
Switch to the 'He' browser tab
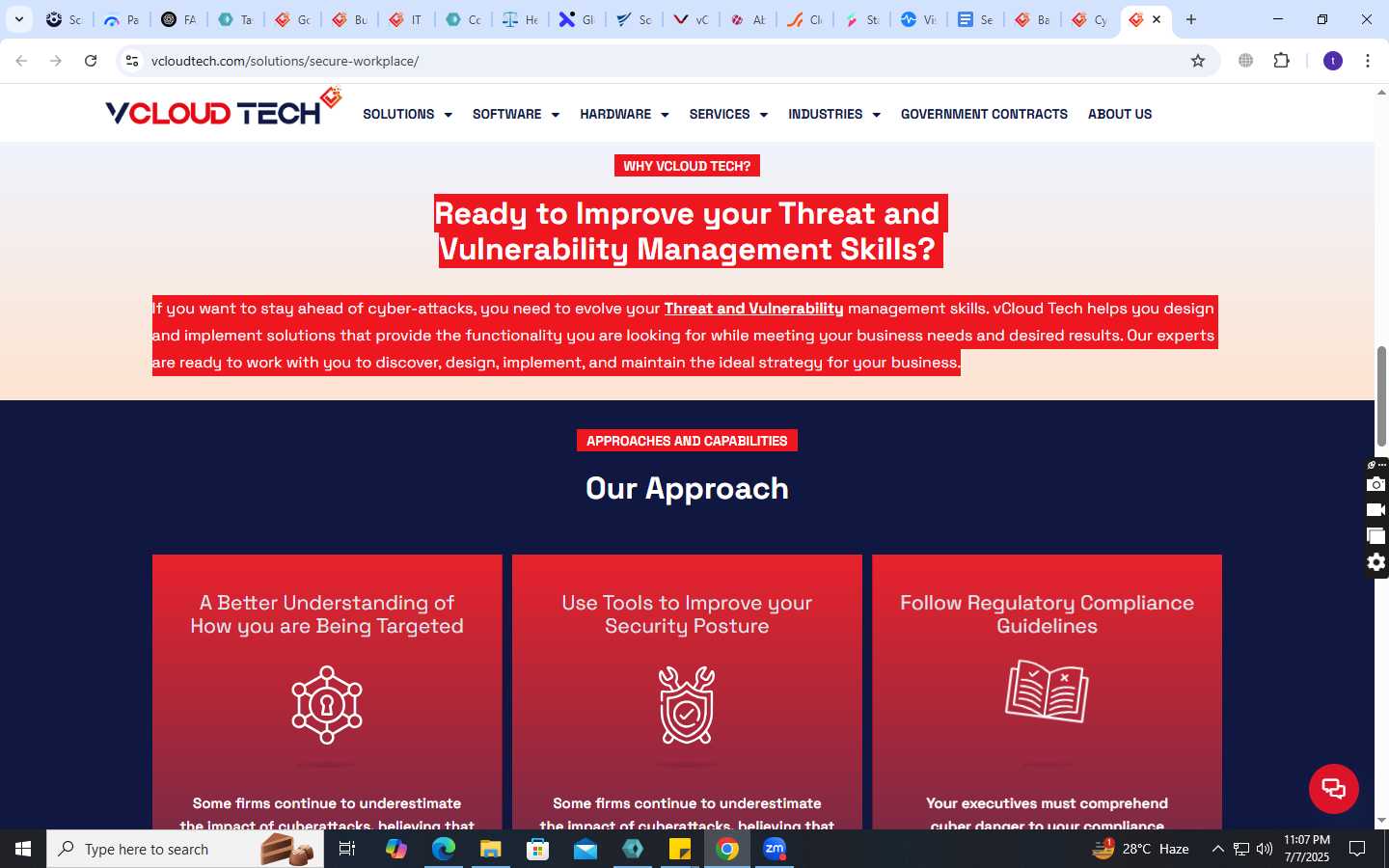tap(520, 19)
